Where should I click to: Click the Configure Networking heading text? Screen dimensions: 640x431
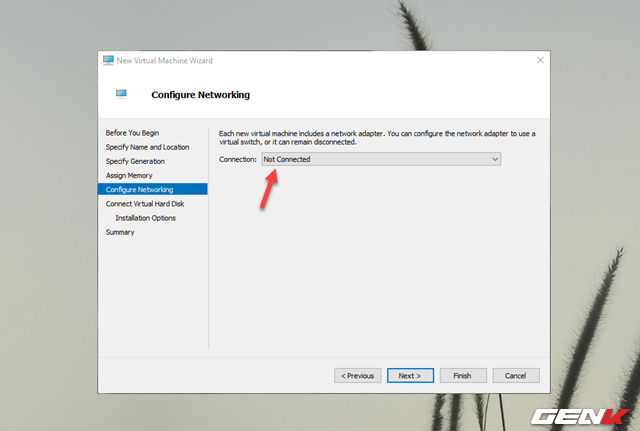tap(200, 95)
